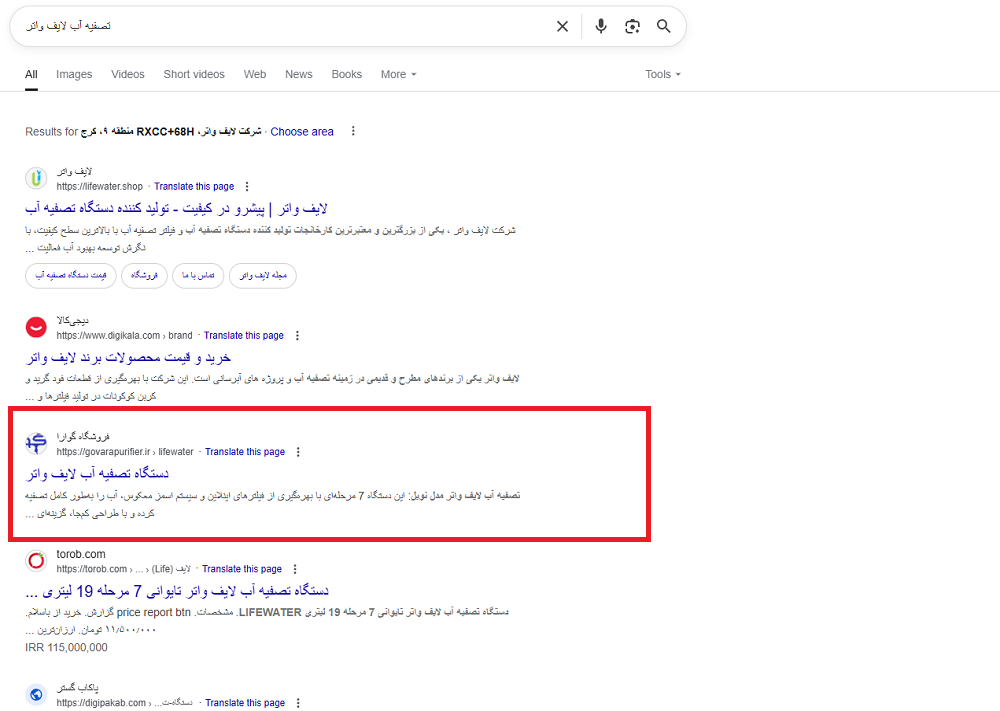The height and width of the screenshot is (711, 1000).
Task: Click the مجله لایف واتر sitelink chip
Action: (263, 275)
